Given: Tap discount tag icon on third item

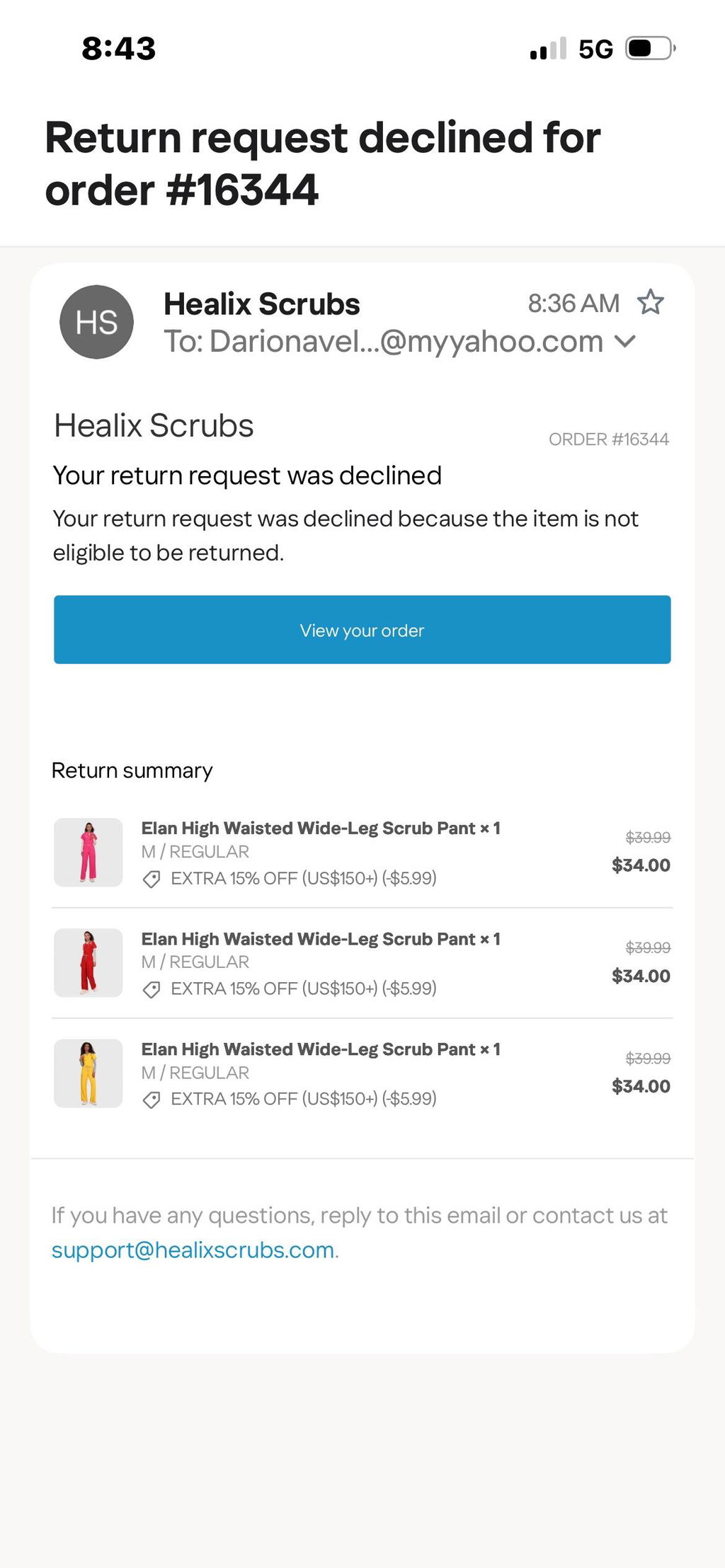Looking at the screenshot, I should tap(151, 1100).
